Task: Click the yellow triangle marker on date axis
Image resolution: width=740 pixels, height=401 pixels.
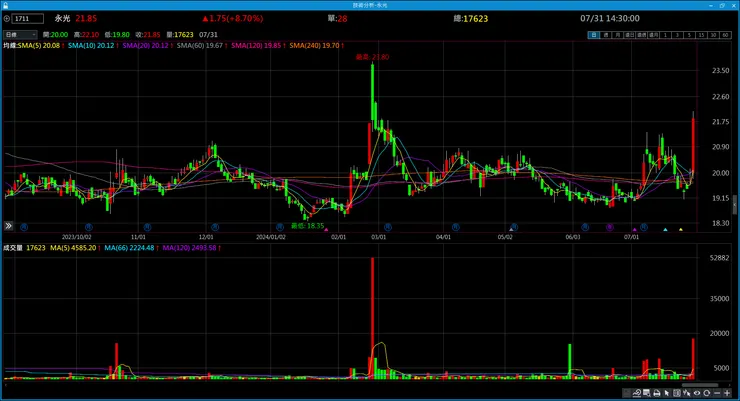Action: pos(681,229)
